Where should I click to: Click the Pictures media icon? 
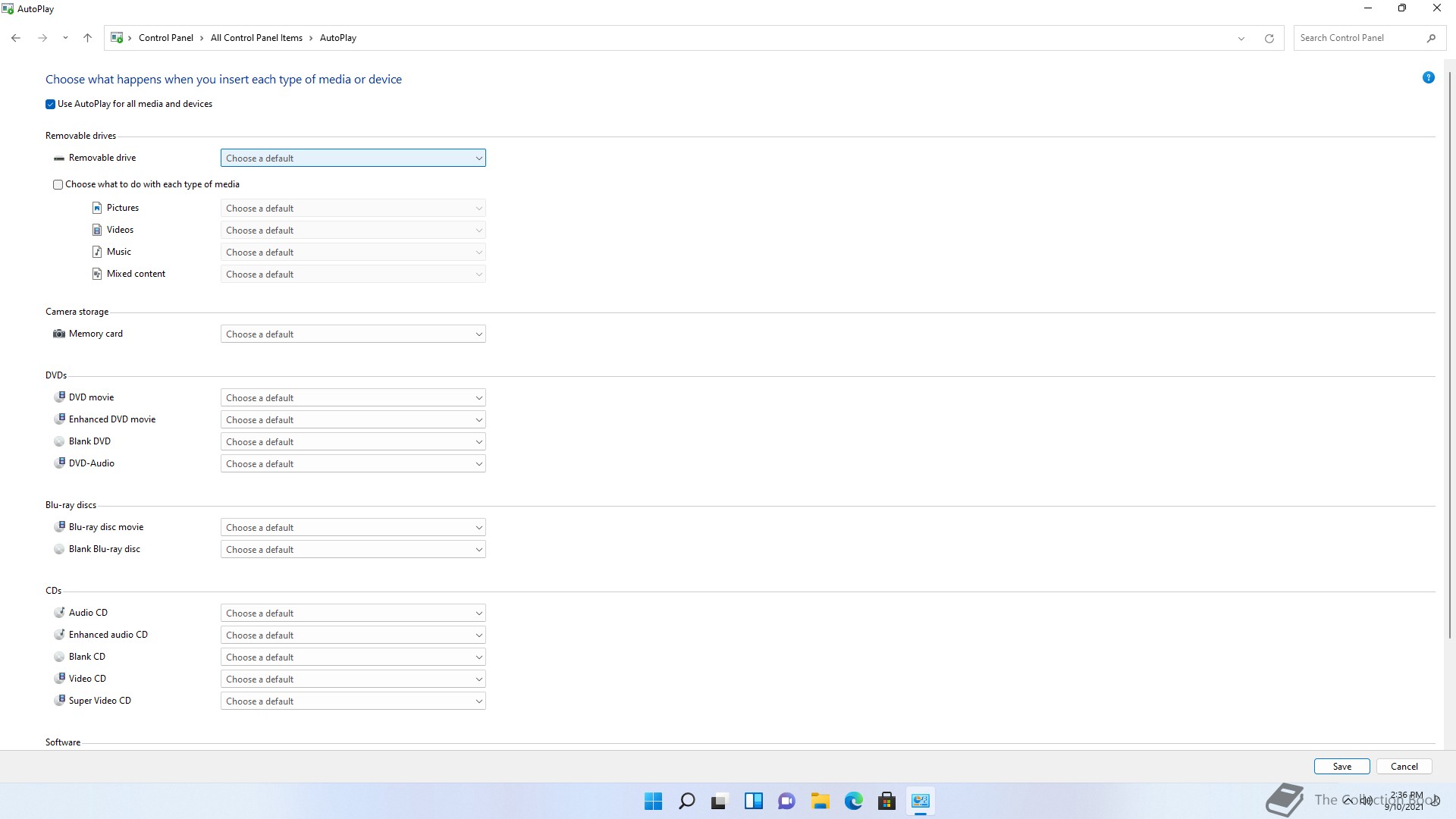click(x=97, y=208)
